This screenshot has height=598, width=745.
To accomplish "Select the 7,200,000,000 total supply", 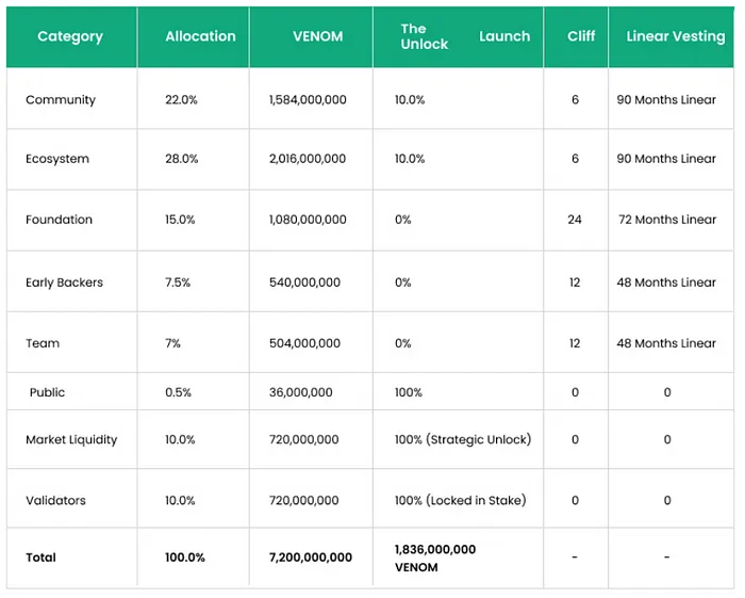I will coord(310,557).
